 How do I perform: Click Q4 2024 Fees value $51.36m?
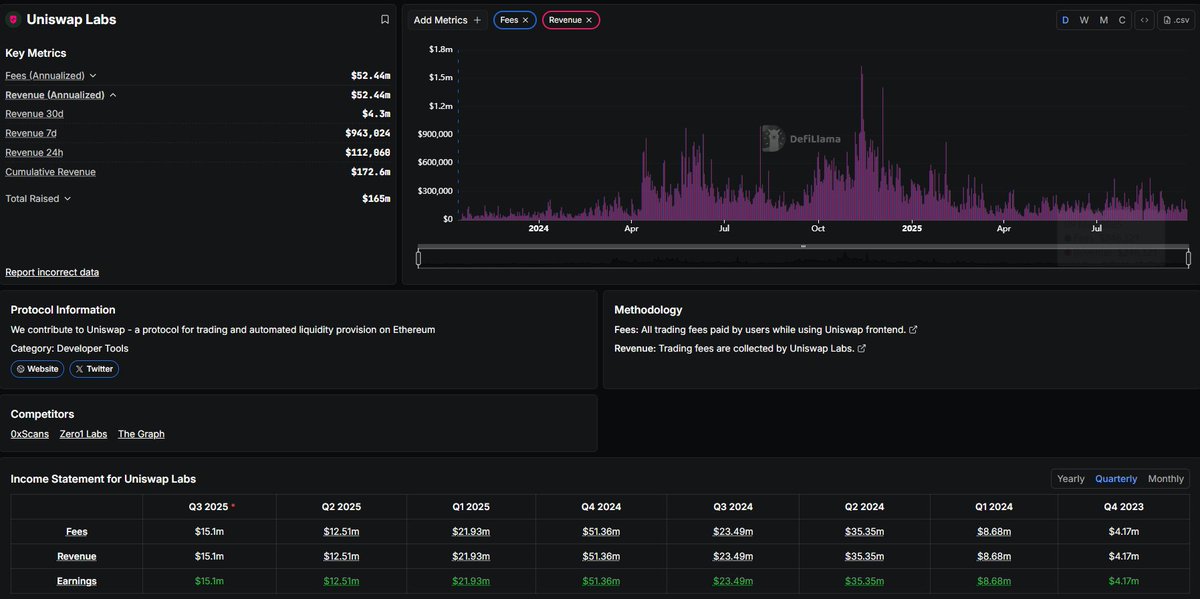[601, 532]
